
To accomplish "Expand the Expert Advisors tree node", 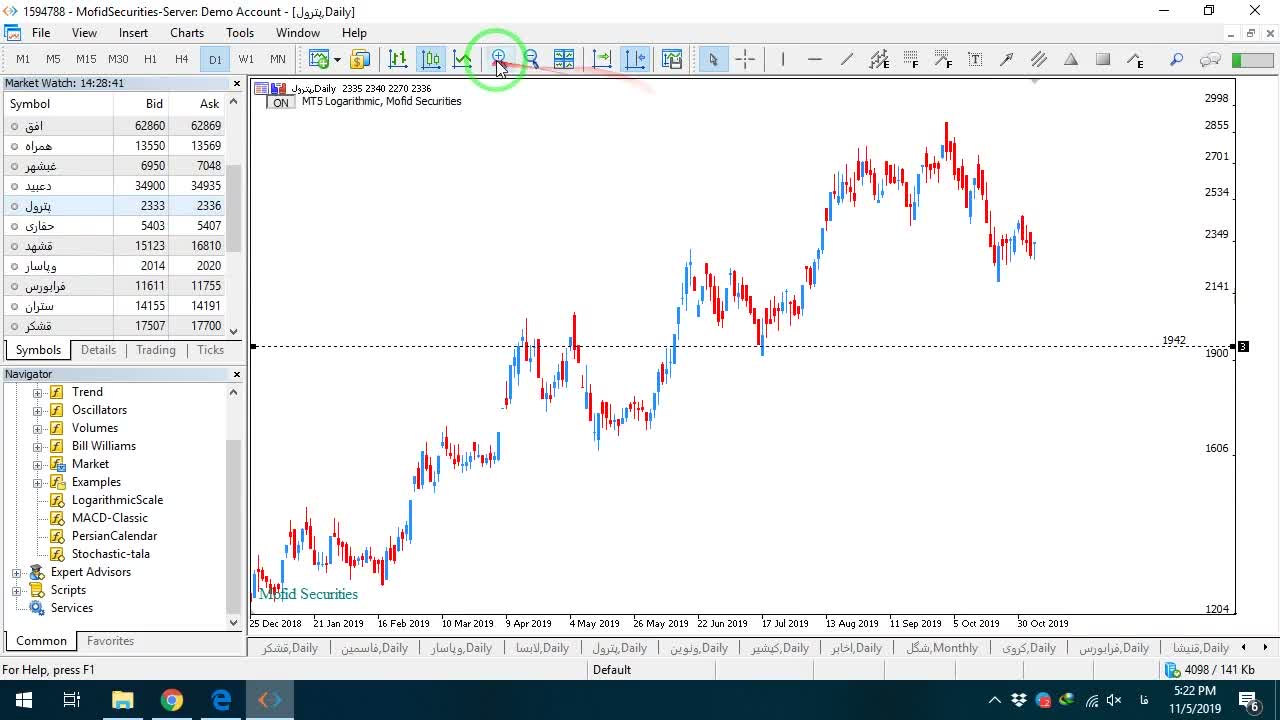I will tap(17, 572).
